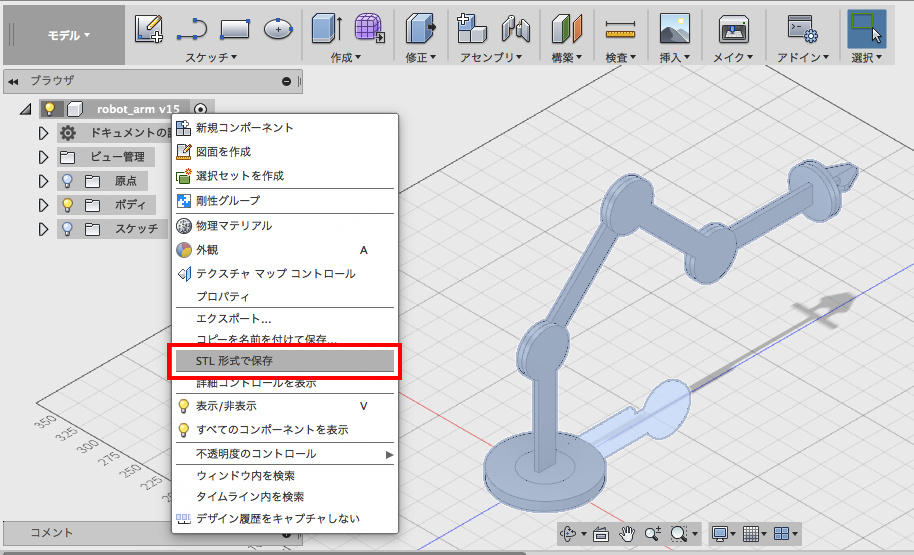Click the Construct plane icon

(x=567, y=29)
